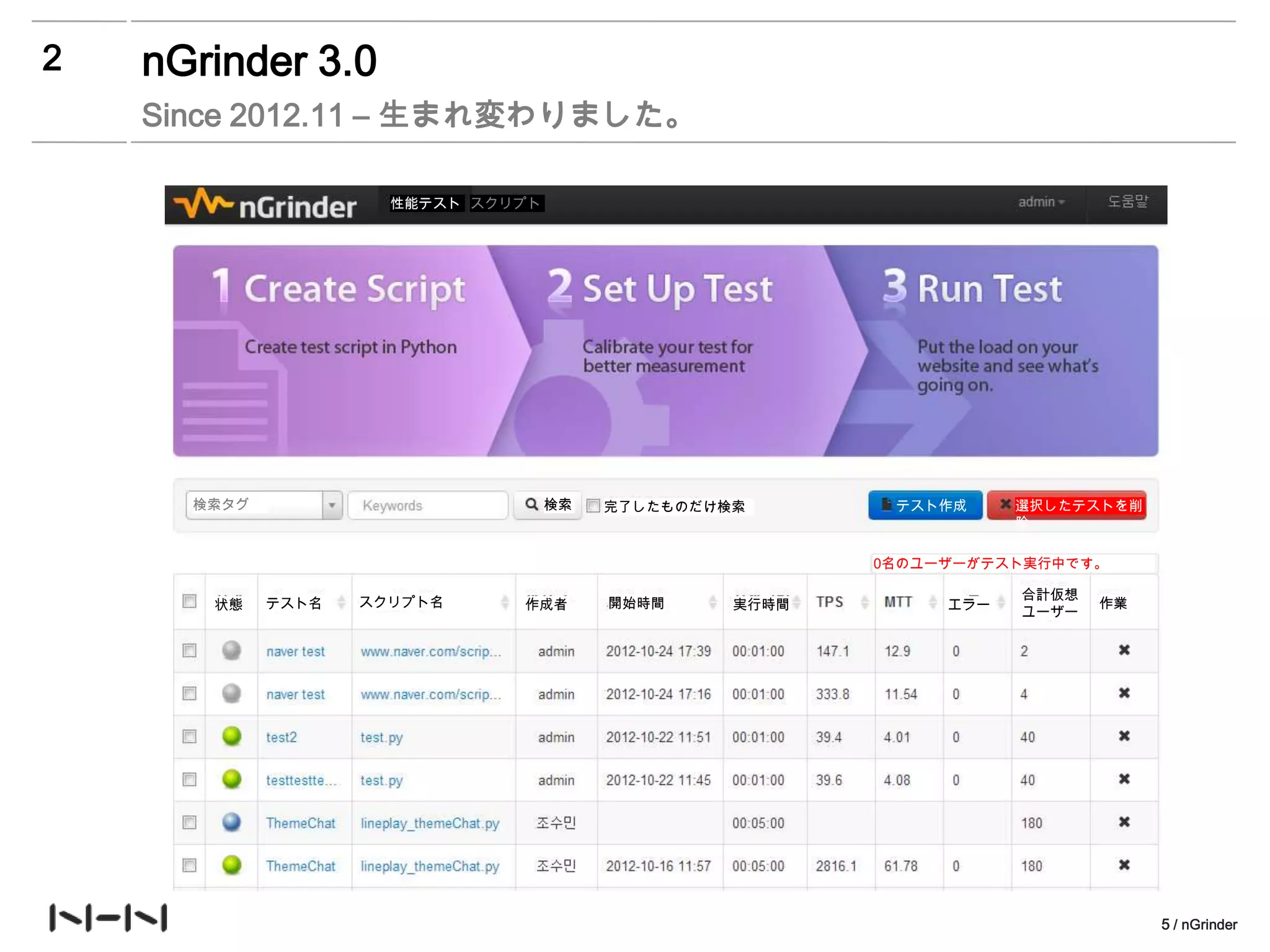Screen dimensions: 1270x952
Task: Open www.naver.com/scrip... script in first row
Action: (431, 651)
